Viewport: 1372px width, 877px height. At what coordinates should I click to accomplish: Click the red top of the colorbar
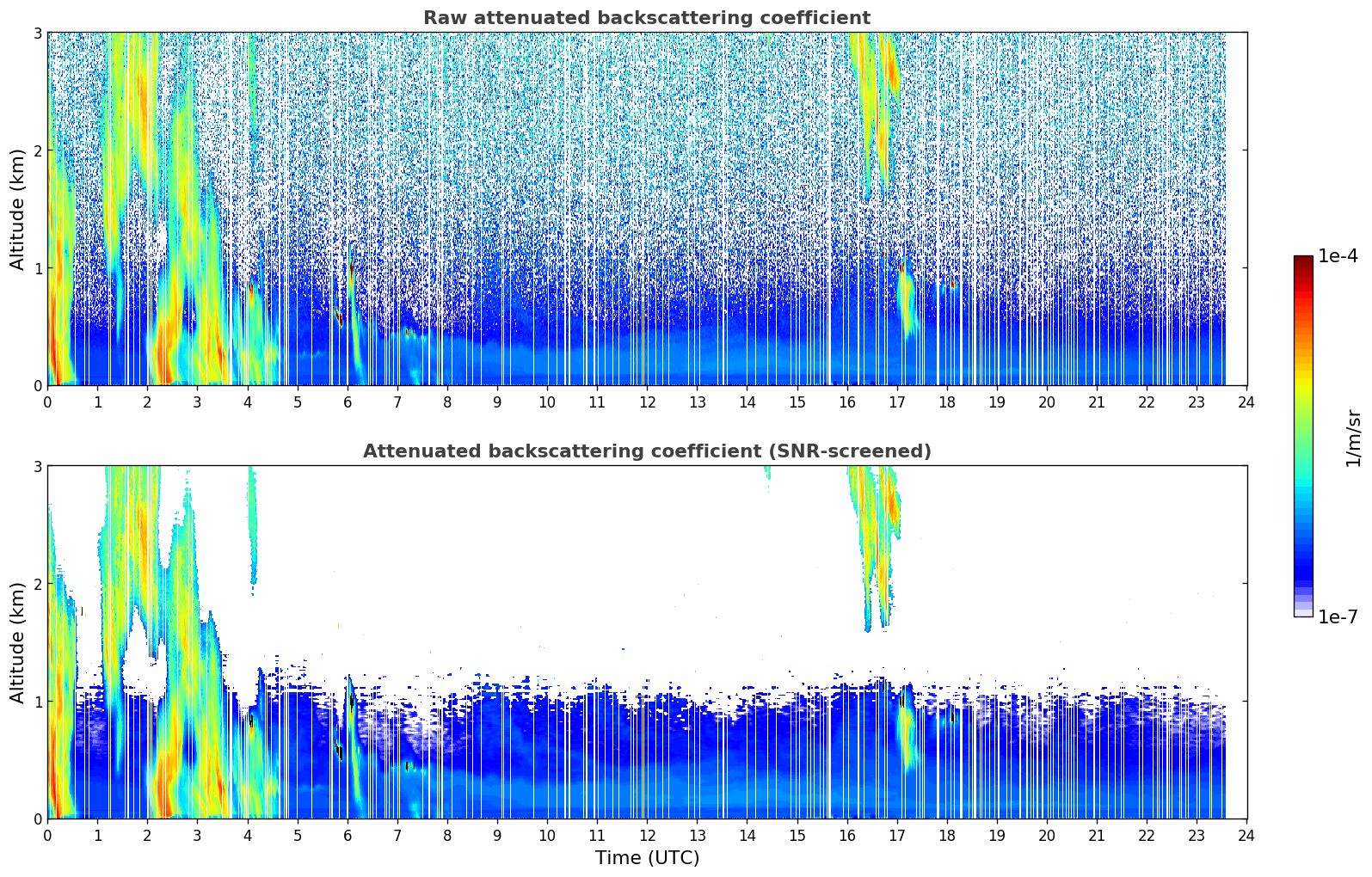[x=1302, y=262]
